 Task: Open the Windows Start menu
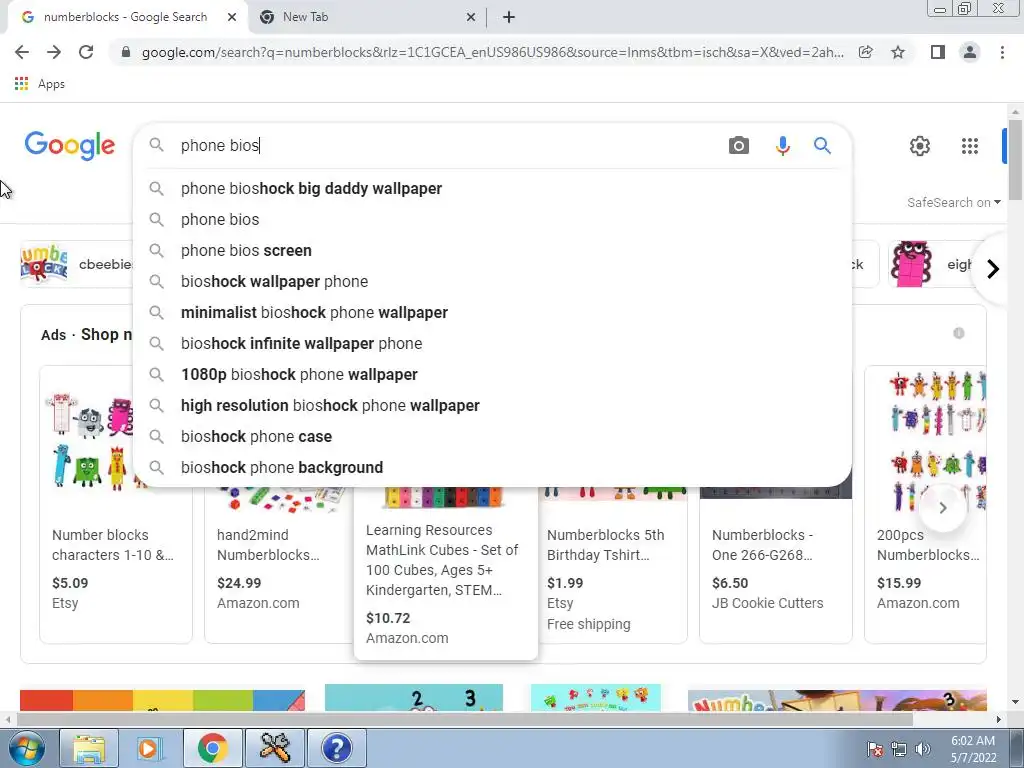[x=26, y=748]
